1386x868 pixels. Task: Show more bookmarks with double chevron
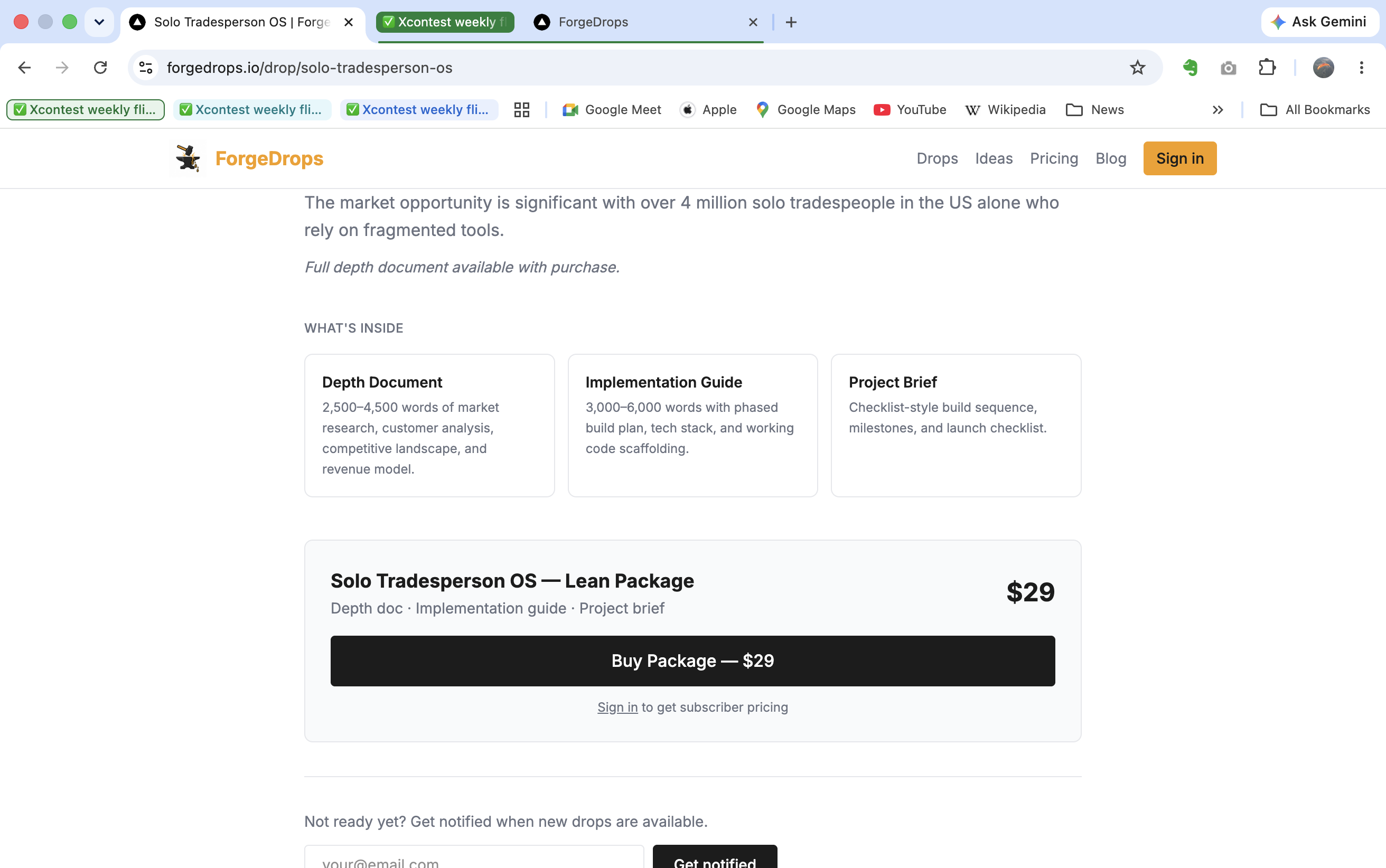click(x=1217, y=110)
